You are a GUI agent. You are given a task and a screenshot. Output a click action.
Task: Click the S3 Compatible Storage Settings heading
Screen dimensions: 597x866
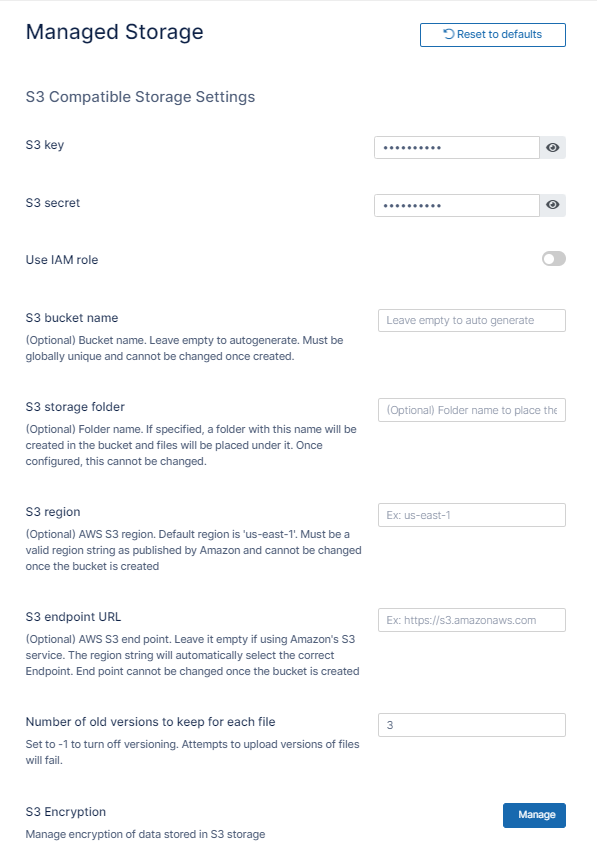(x=140, y=97)
